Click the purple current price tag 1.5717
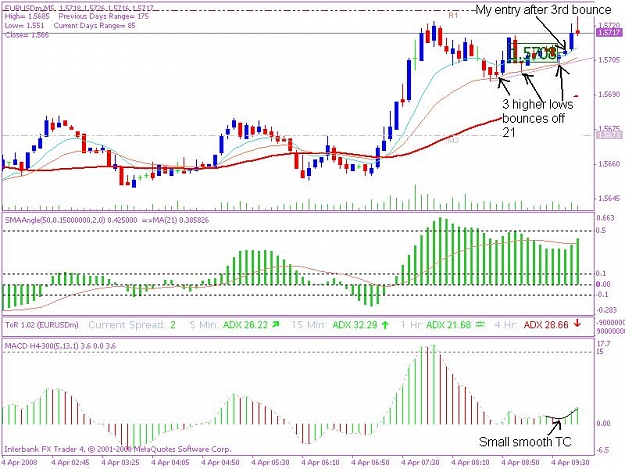Screen dimensions: 625x469 coord(609,32)
